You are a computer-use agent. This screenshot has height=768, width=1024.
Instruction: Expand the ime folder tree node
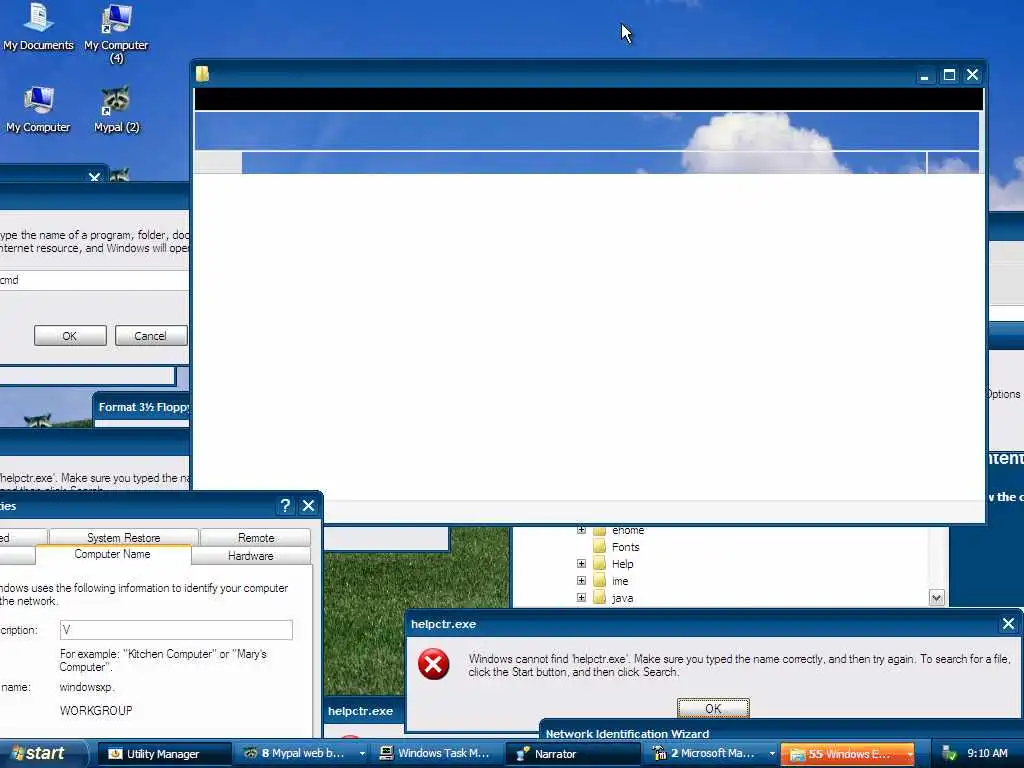[581, 580]
